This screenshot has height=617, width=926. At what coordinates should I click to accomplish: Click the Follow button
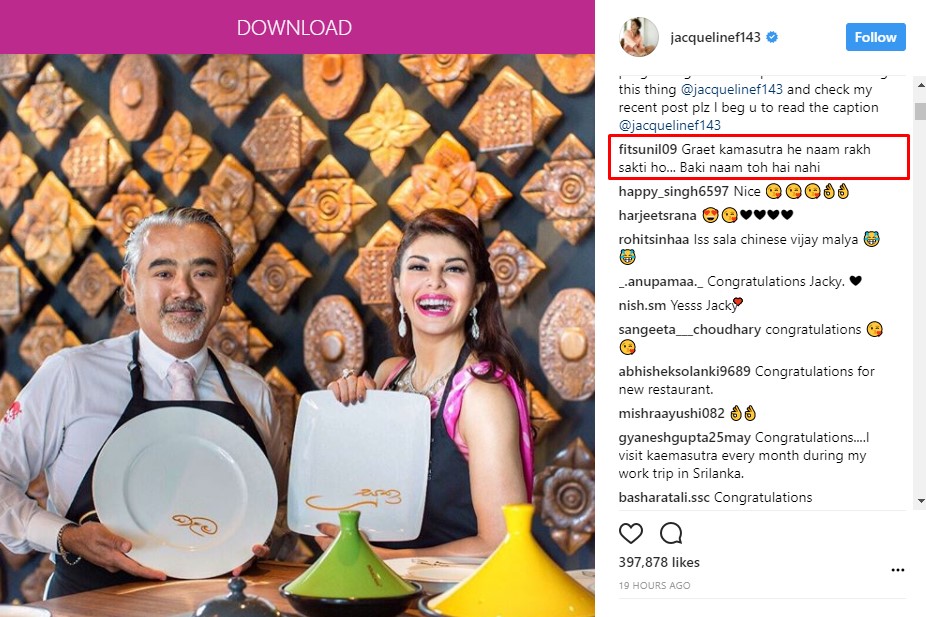pyautogui.click(x=875, y=37)
